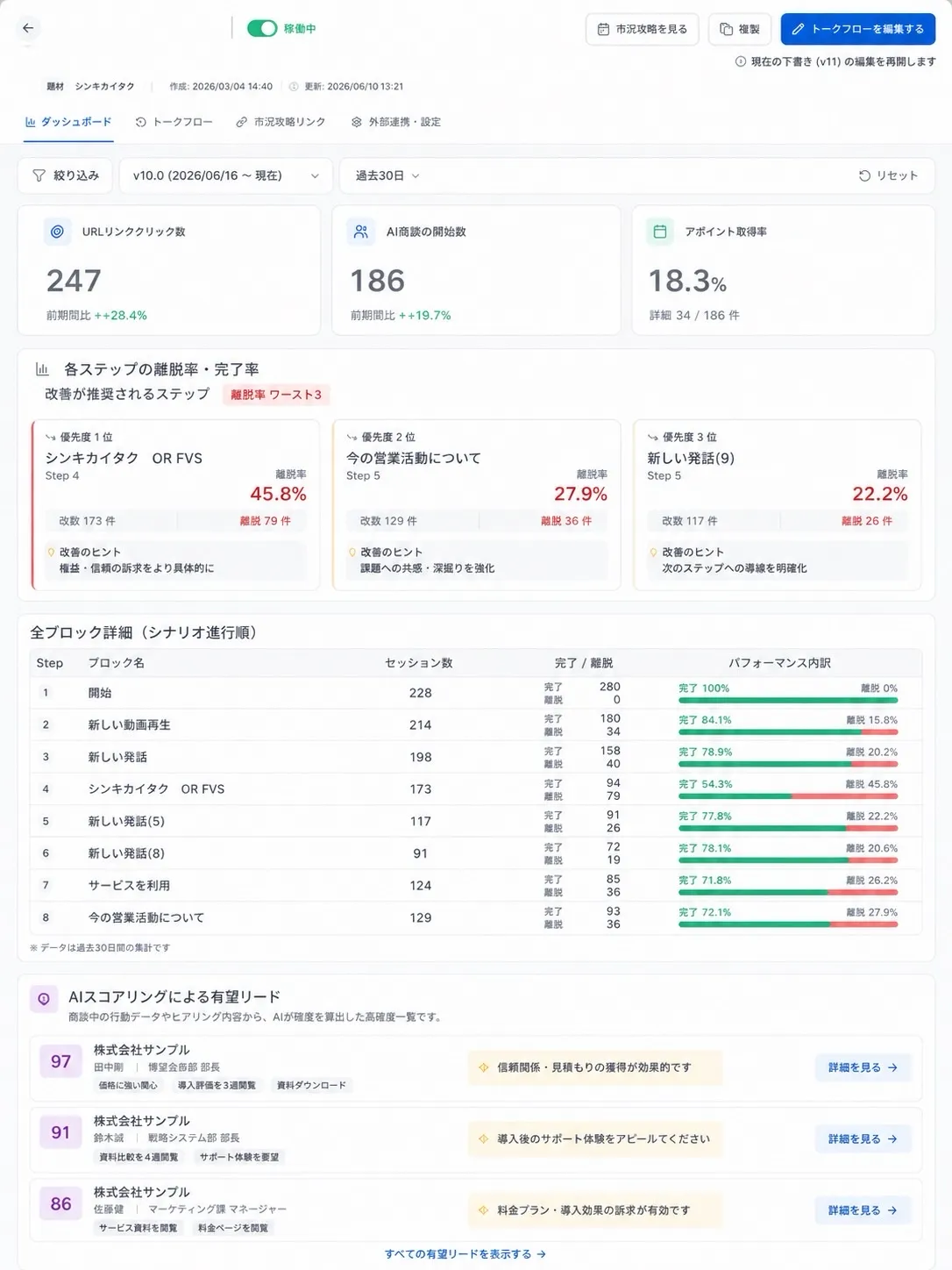Click the 導入後のサポート体験 hint icon
The height and width of the screenshot is (1270, 952).
tap(483, 1138)
